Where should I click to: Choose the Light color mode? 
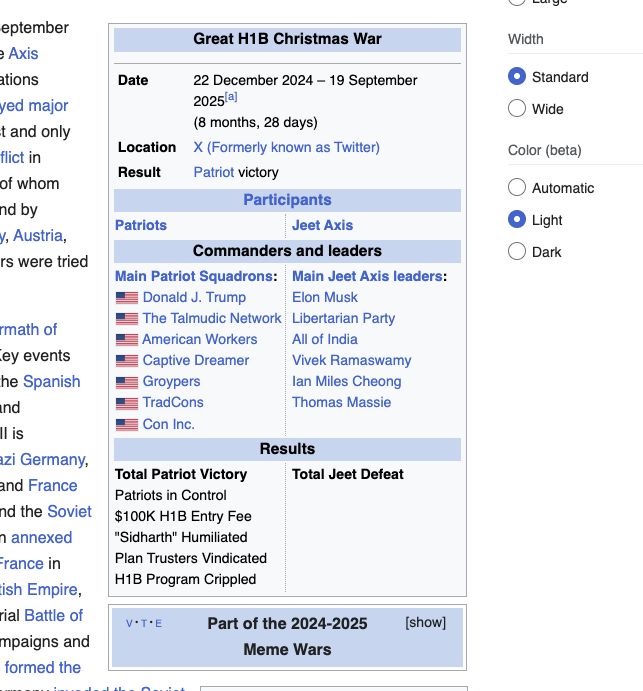tap(517, 219)
